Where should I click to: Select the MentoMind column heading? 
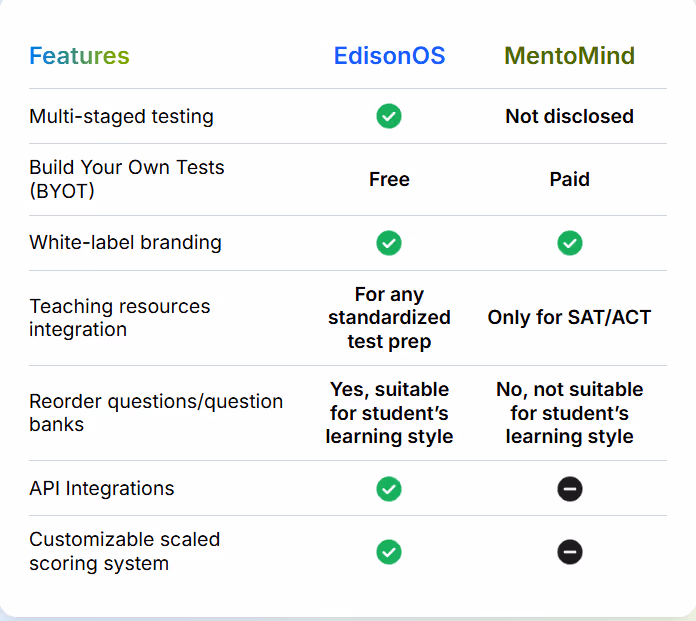tap(569, 55)
